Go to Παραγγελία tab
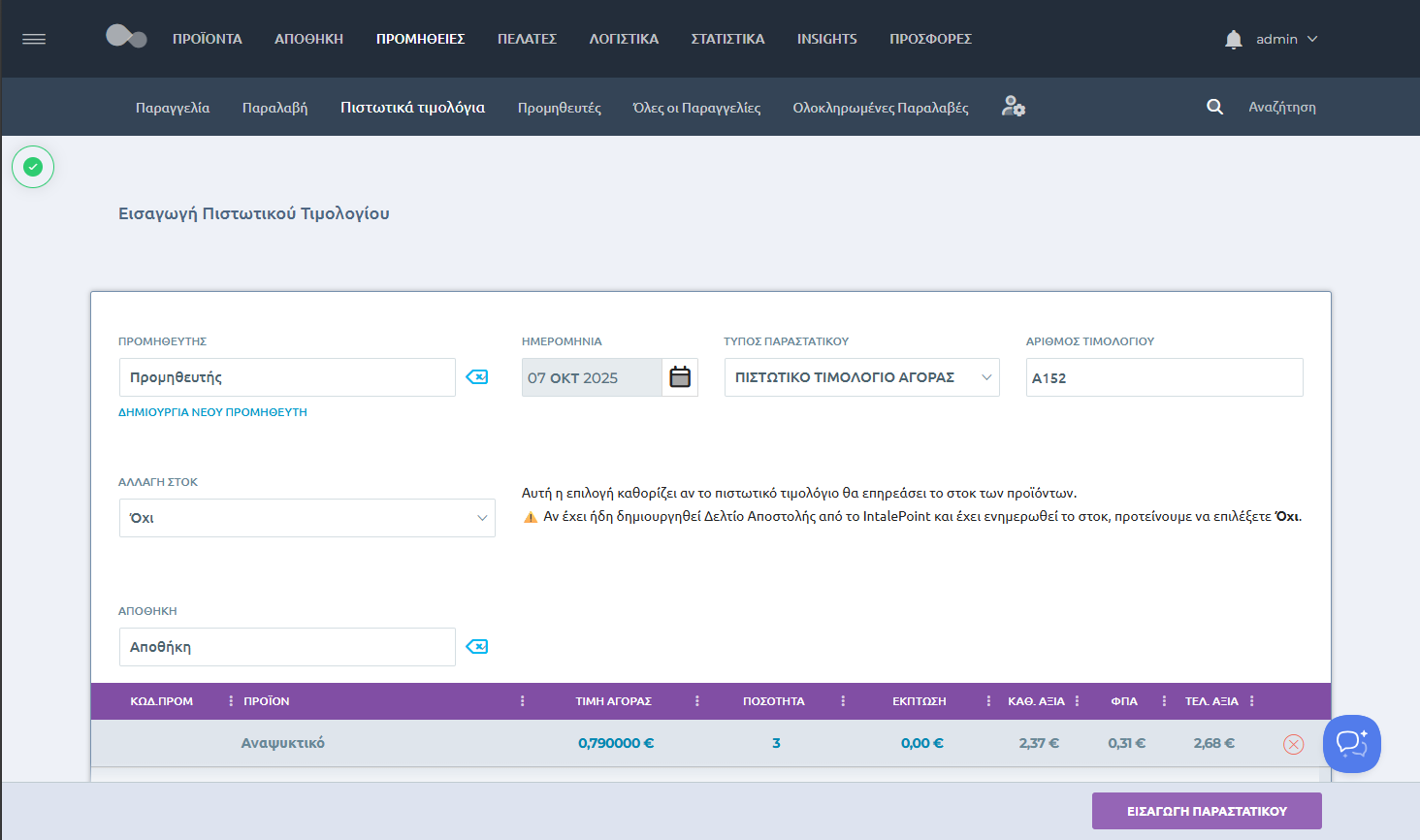 (x=173, y=108)
